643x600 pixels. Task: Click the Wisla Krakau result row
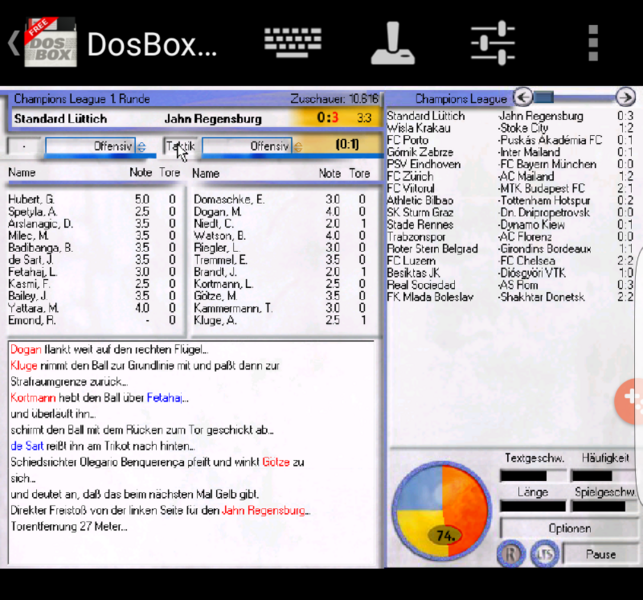click(x=510, y=128)
